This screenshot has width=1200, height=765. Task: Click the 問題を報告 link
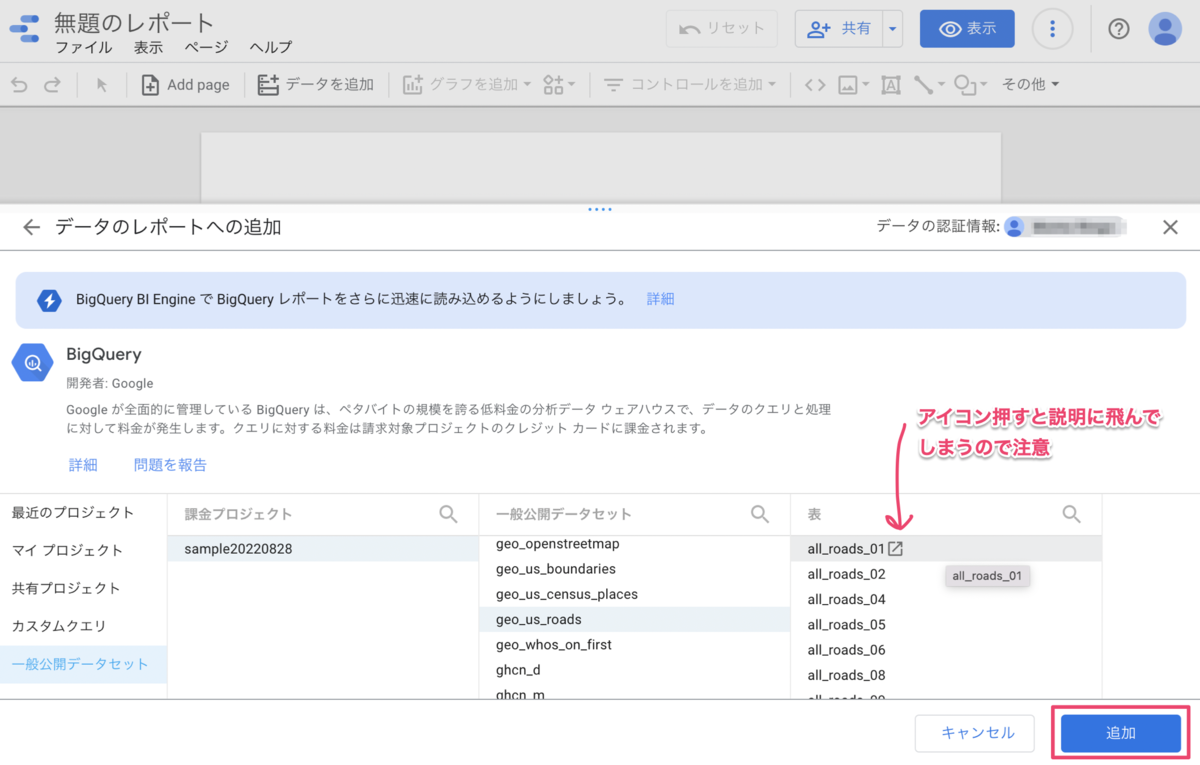(170, 465)
